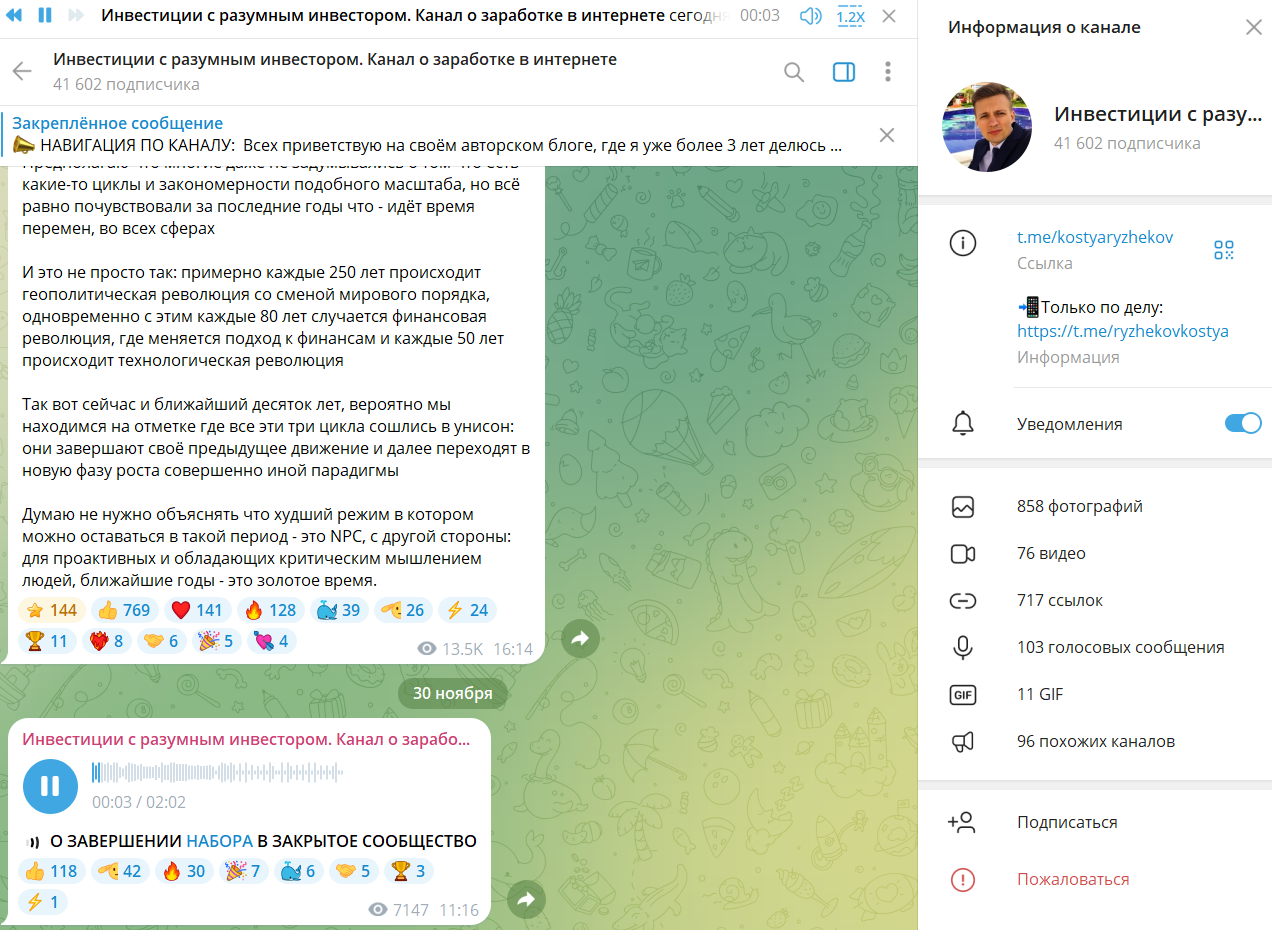This screenshot has width=1272, height=930.
Task: Add thumbs up reaction with 769
Action: coord(124,610)
